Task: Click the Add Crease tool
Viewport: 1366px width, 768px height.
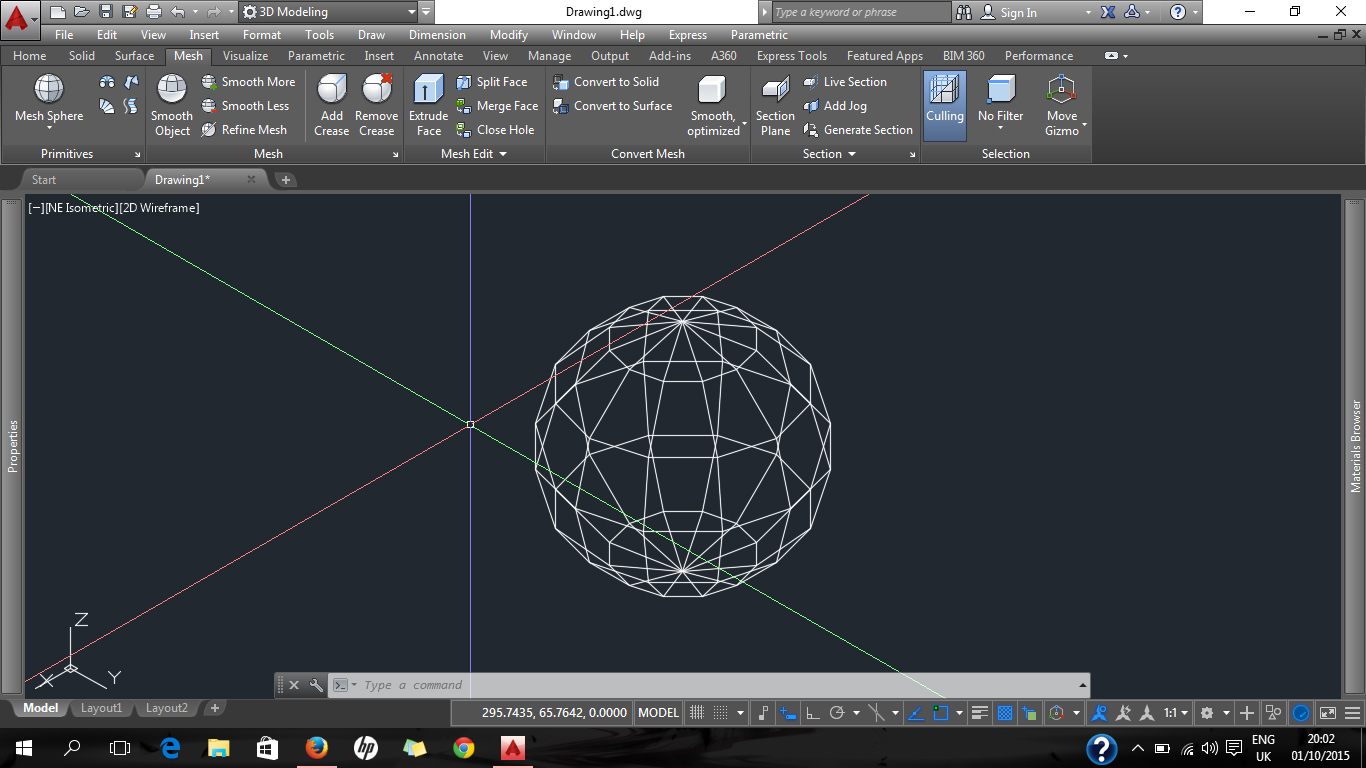Action: point(330,105)
